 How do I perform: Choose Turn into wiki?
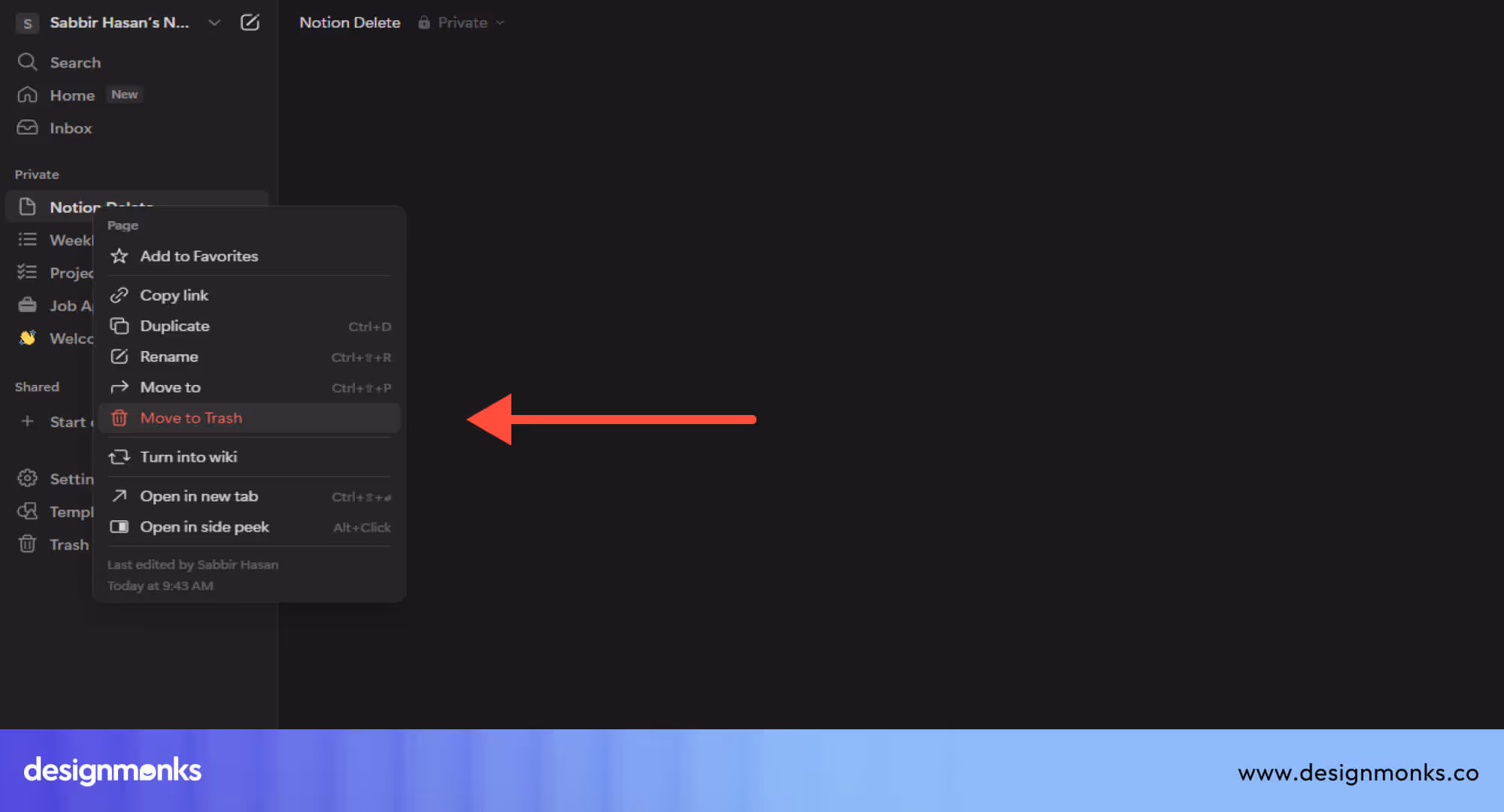point(188,457)
